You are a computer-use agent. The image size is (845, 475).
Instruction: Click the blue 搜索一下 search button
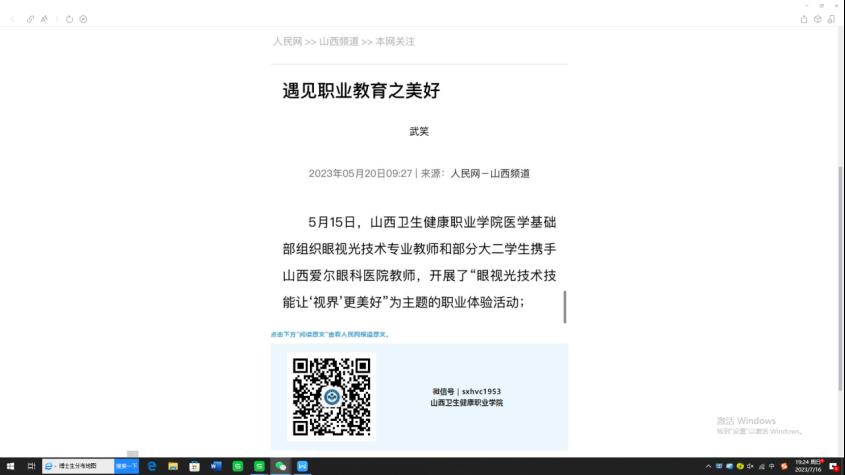pyautogui.click(x=127, y=466)
